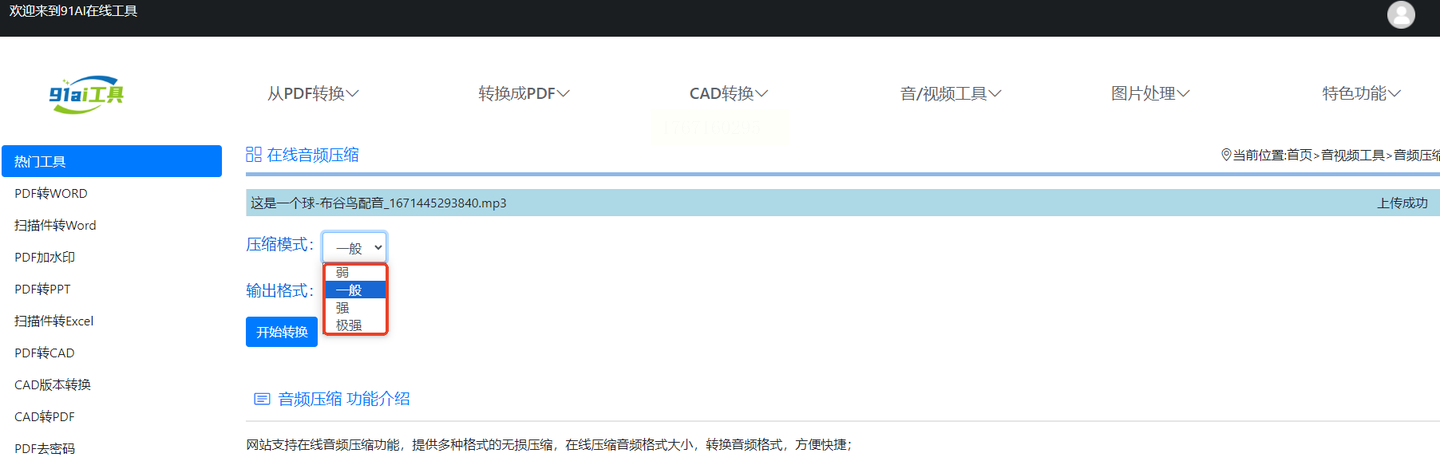Choose the 弱 compression option
The width and height of the screenshot is (1440, 469).
[355, 272]
